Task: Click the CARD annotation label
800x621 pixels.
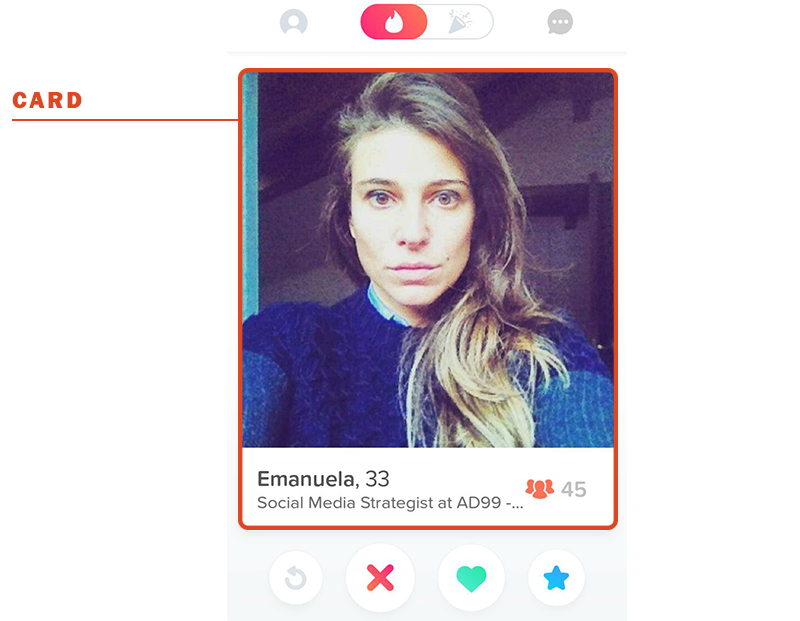Action: pos(47,100)
